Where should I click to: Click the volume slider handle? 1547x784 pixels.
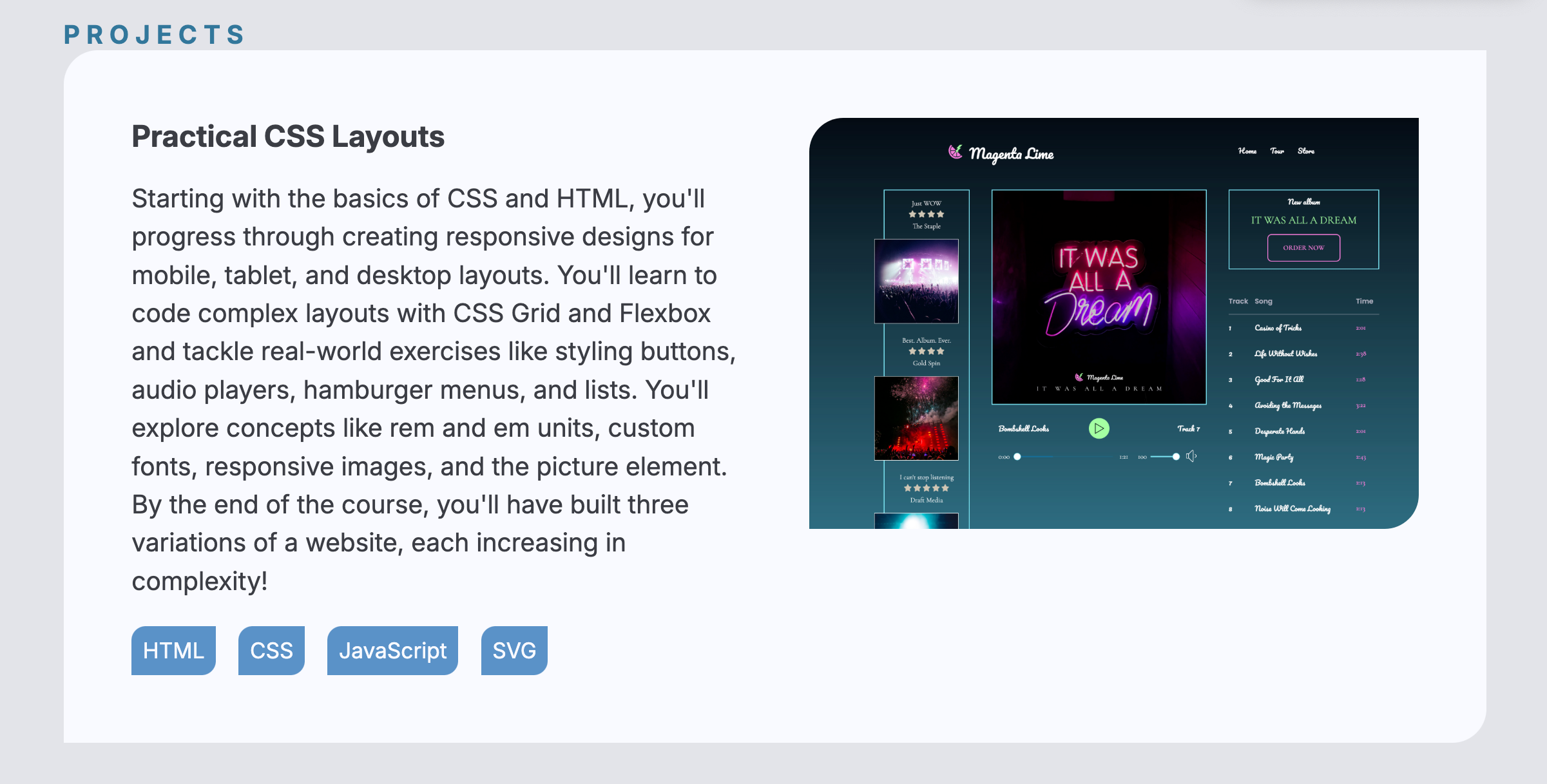coord(1176,457)
